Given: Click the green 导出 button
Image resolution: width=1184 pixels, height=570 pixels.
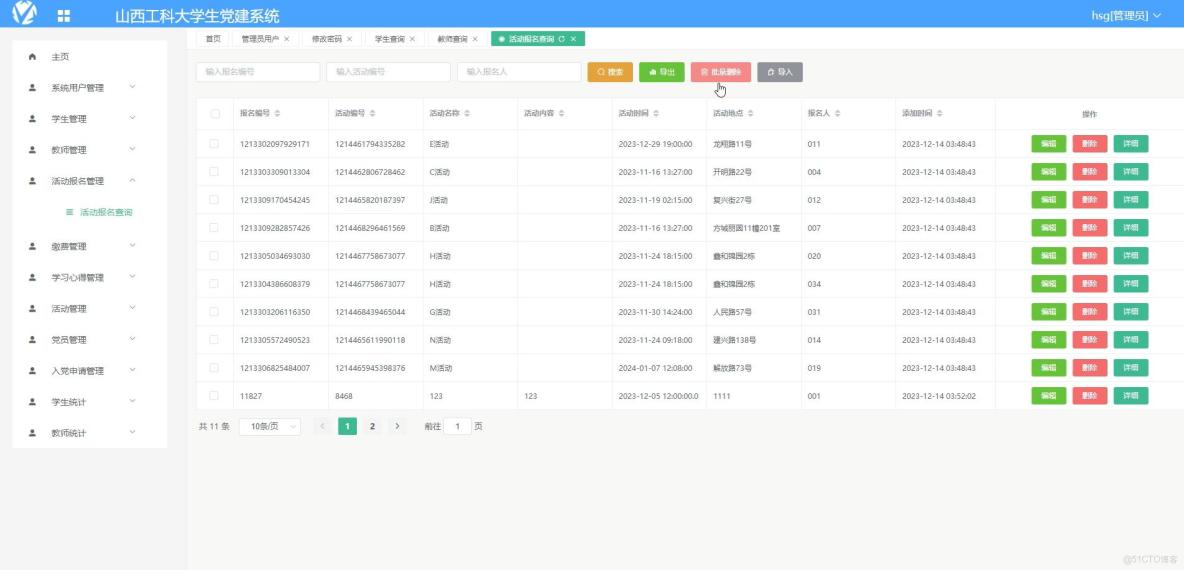Looking at the screenshot, I should pyautogui.click(x=661, y=72).
